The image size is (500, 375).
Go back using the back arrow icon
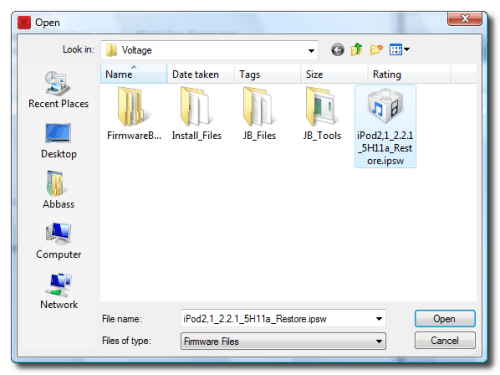[337, 50]
